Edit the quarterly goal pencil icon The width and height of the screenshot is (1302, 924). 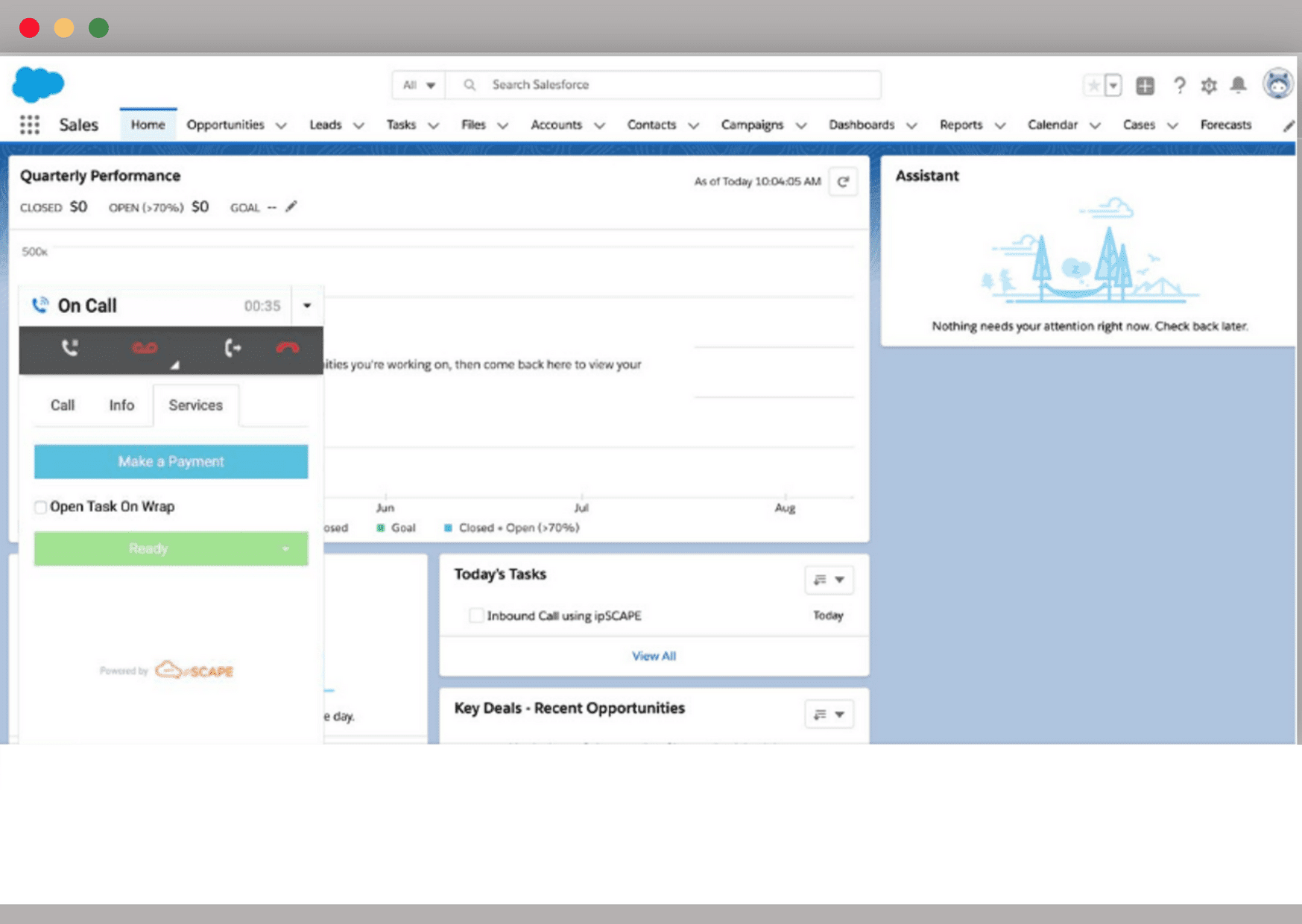[x=291, y=206]
